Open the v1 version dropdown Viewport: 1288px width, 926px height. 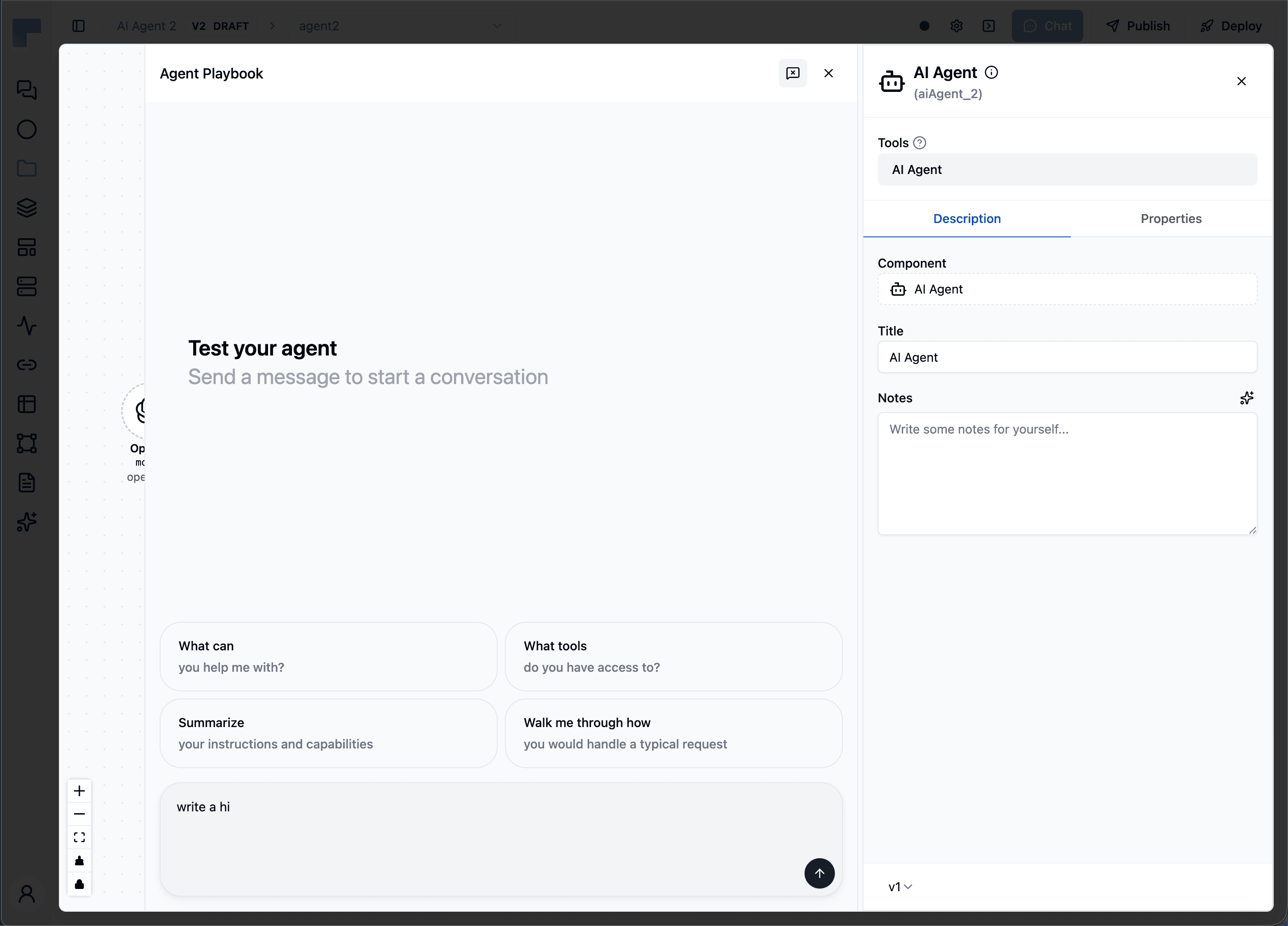point(900,887)
